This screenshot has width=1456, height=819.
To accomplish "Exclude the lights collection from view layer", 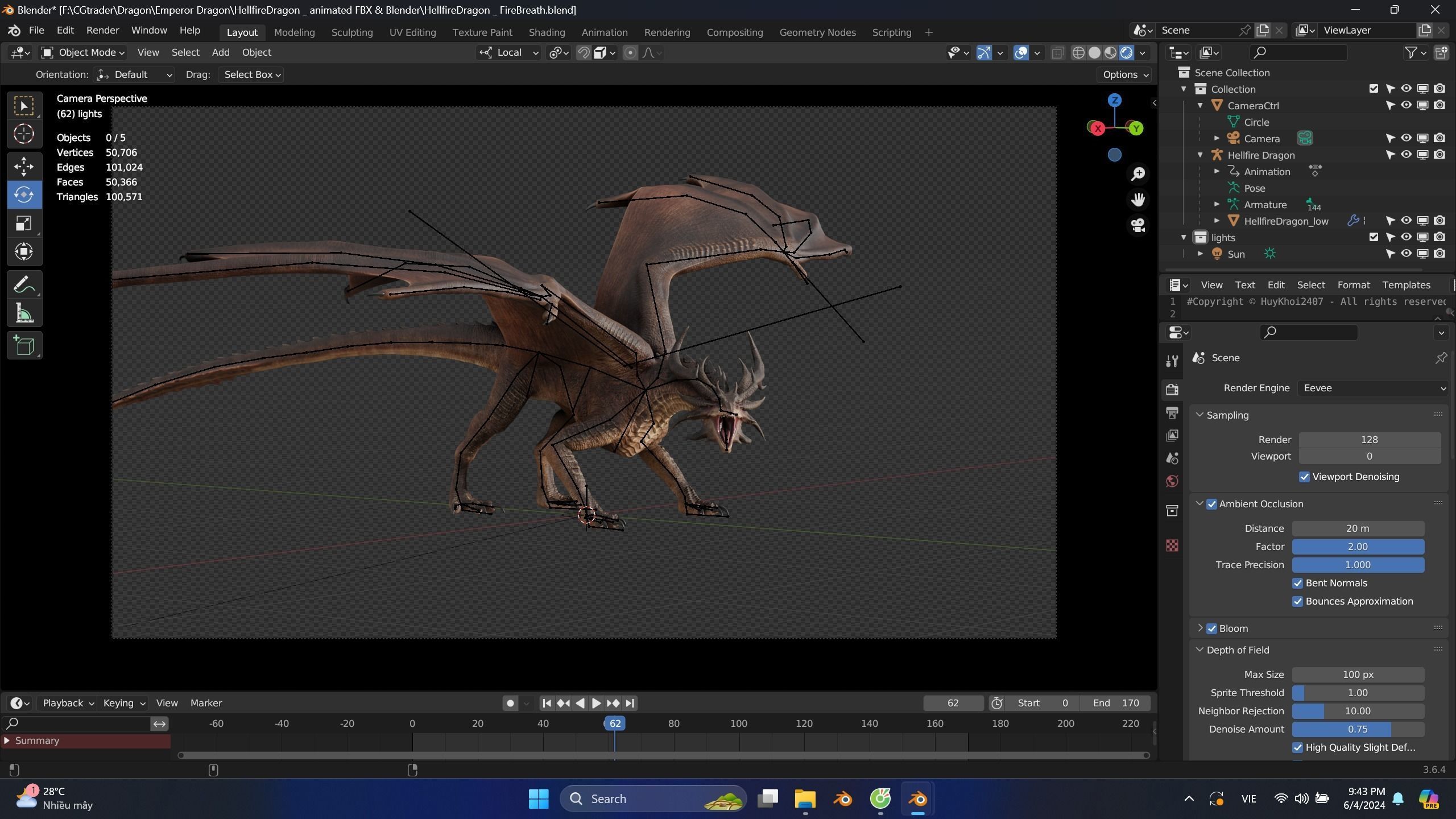I will click(1374, 237).
